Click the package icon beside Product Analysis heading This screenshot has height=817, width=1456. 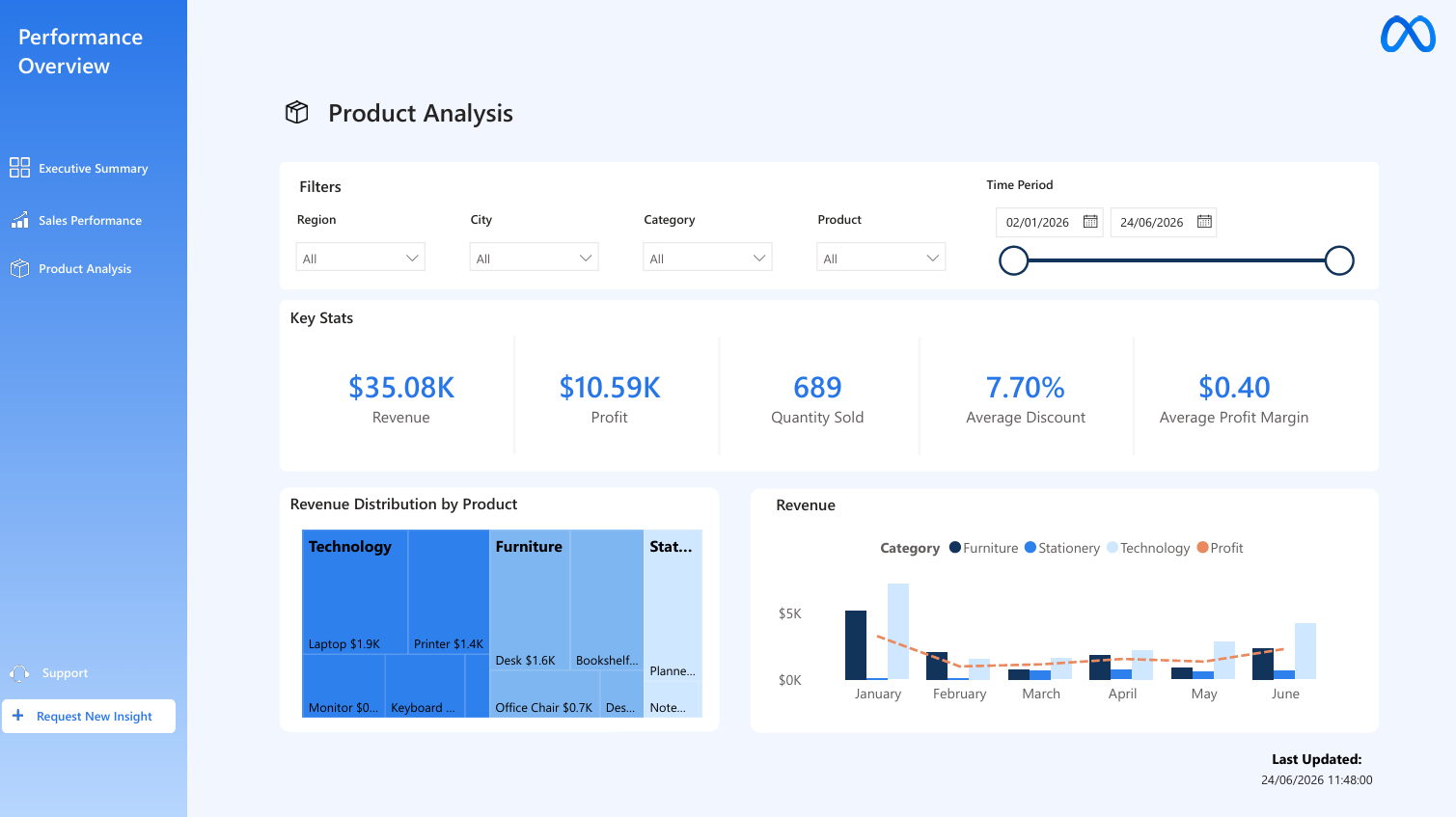pos(297,113)
